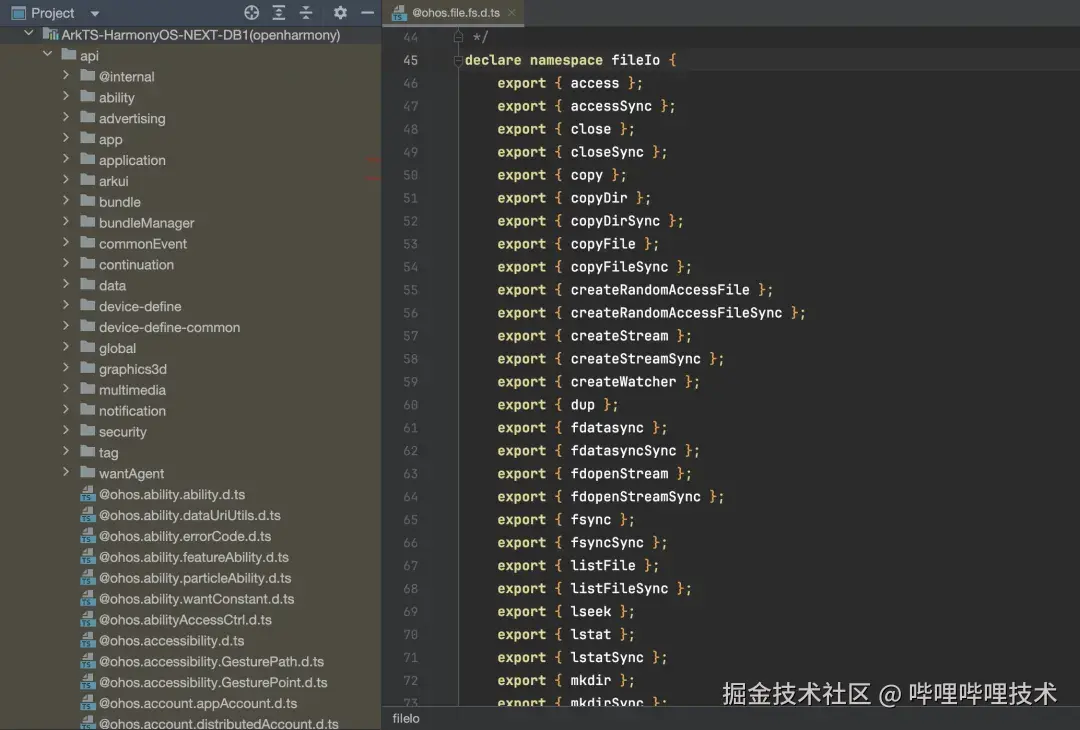Click the TS icon on the editor tab
This screenshot has width=1080, height=730.
399,13
